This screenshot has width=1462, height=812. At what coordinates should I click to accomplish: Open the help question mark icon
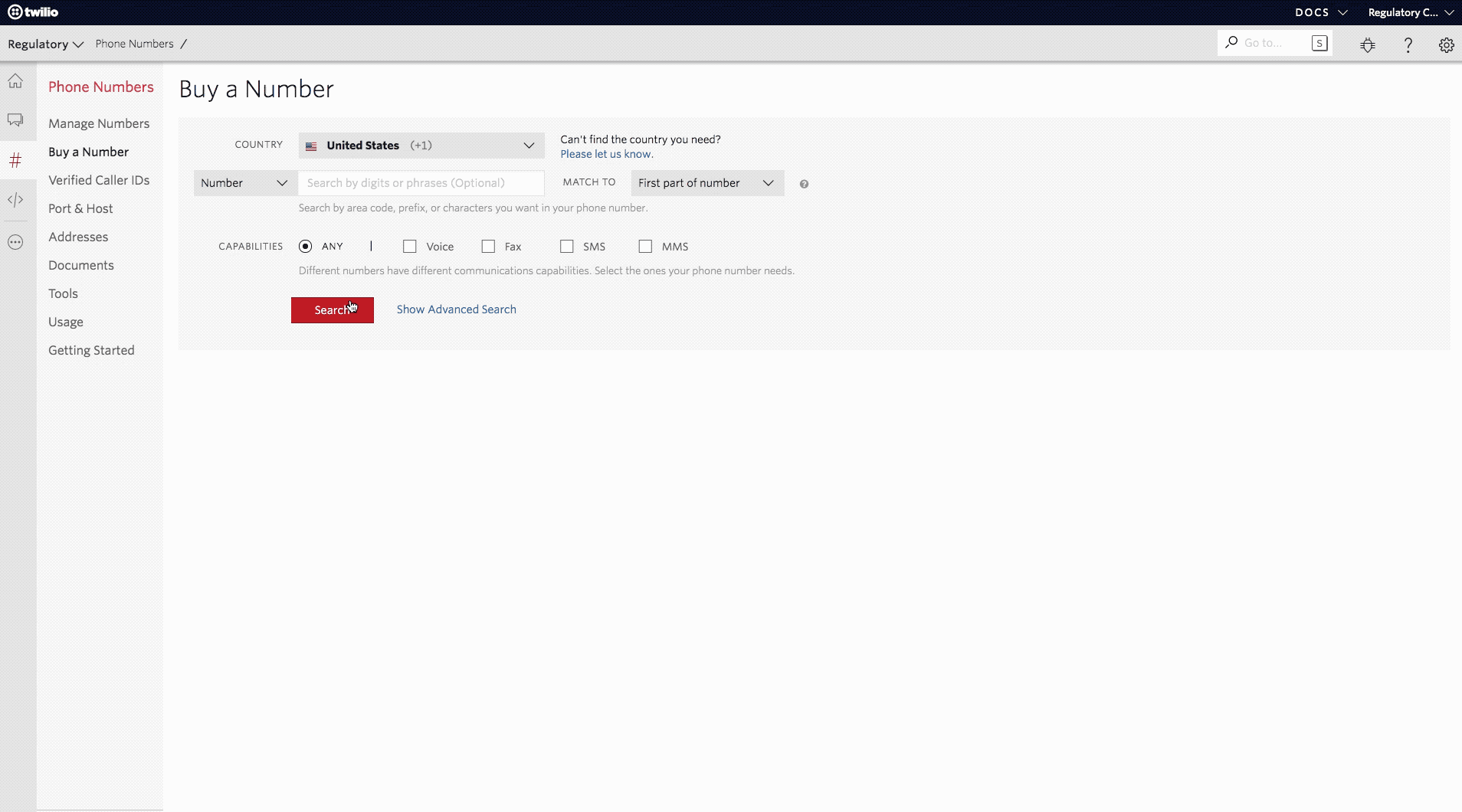1408,45
